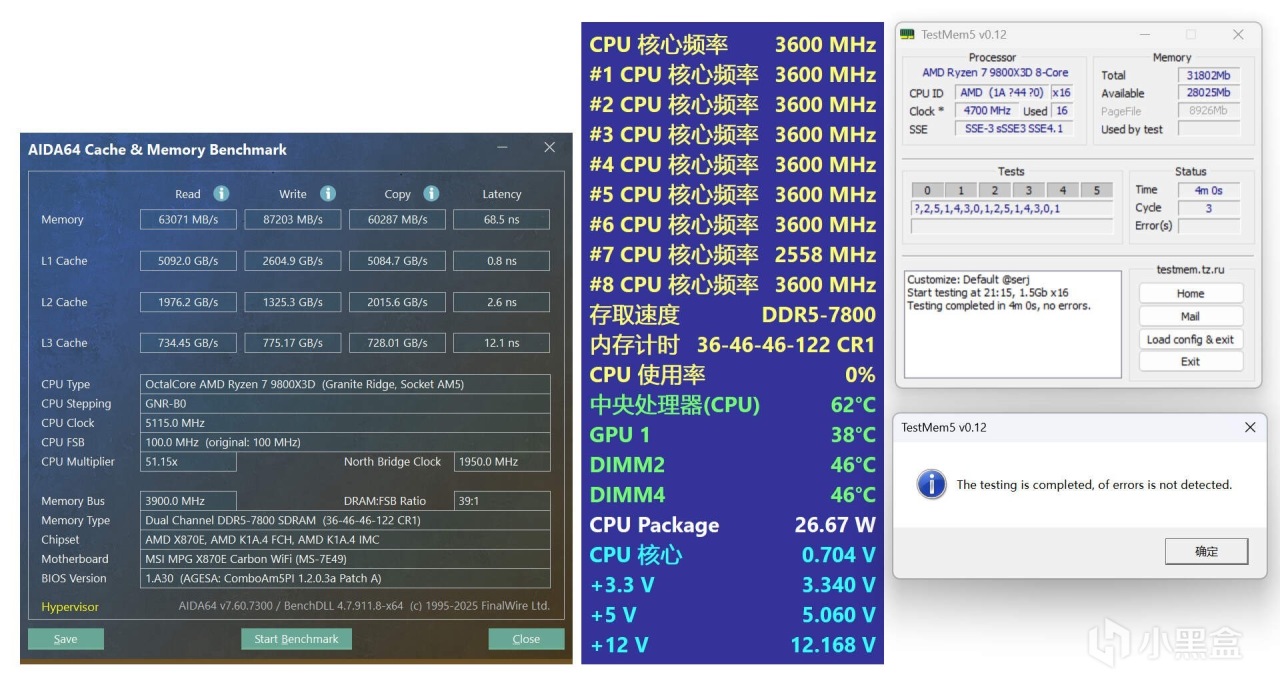The image size is (1280, 685).
Task: Close the TestMem5 completion dialog
Action: click(1249, 427)
